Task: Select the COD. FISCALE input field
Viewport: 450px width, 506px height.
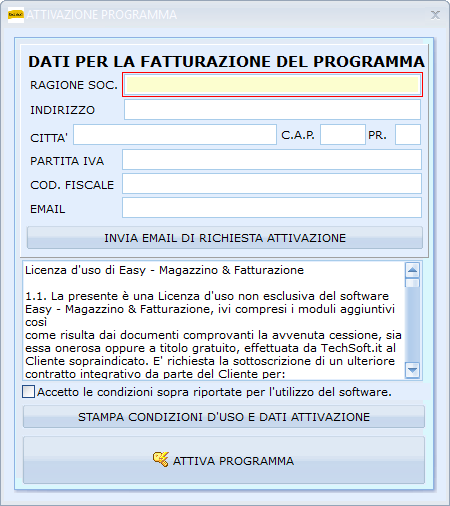Action: (272, 183)
